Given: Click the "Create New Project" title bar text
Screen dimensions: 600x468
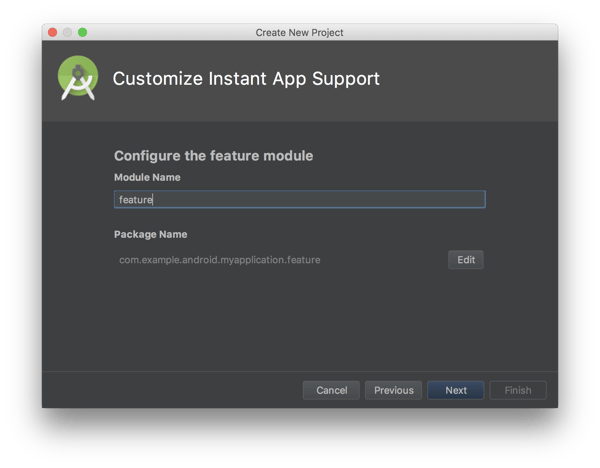Looking at the screenshot, I should (300, 32).
